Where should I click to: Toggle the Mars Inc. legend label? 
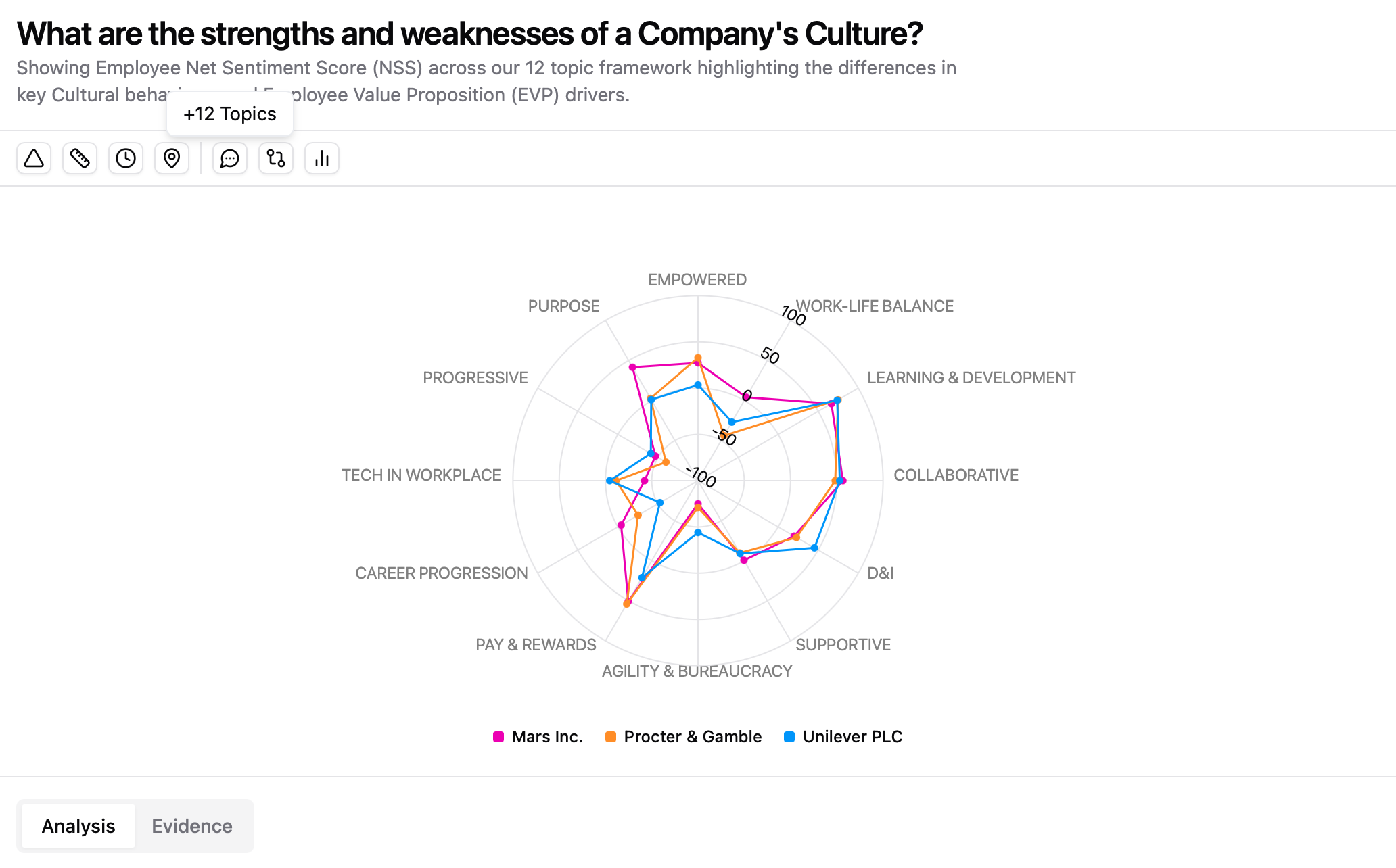547,737
